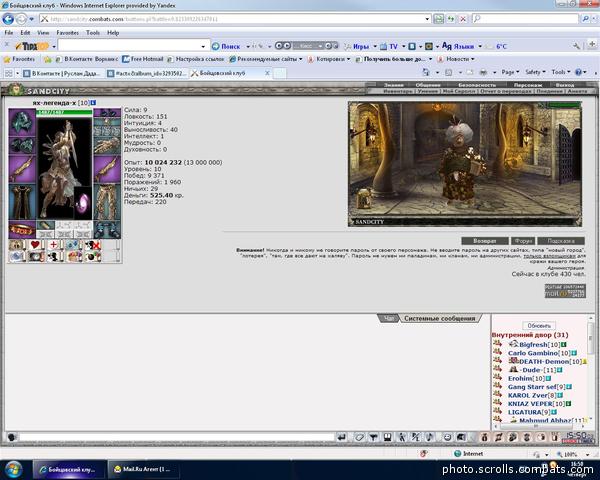Click the toolbar search input field

point(134,46)
